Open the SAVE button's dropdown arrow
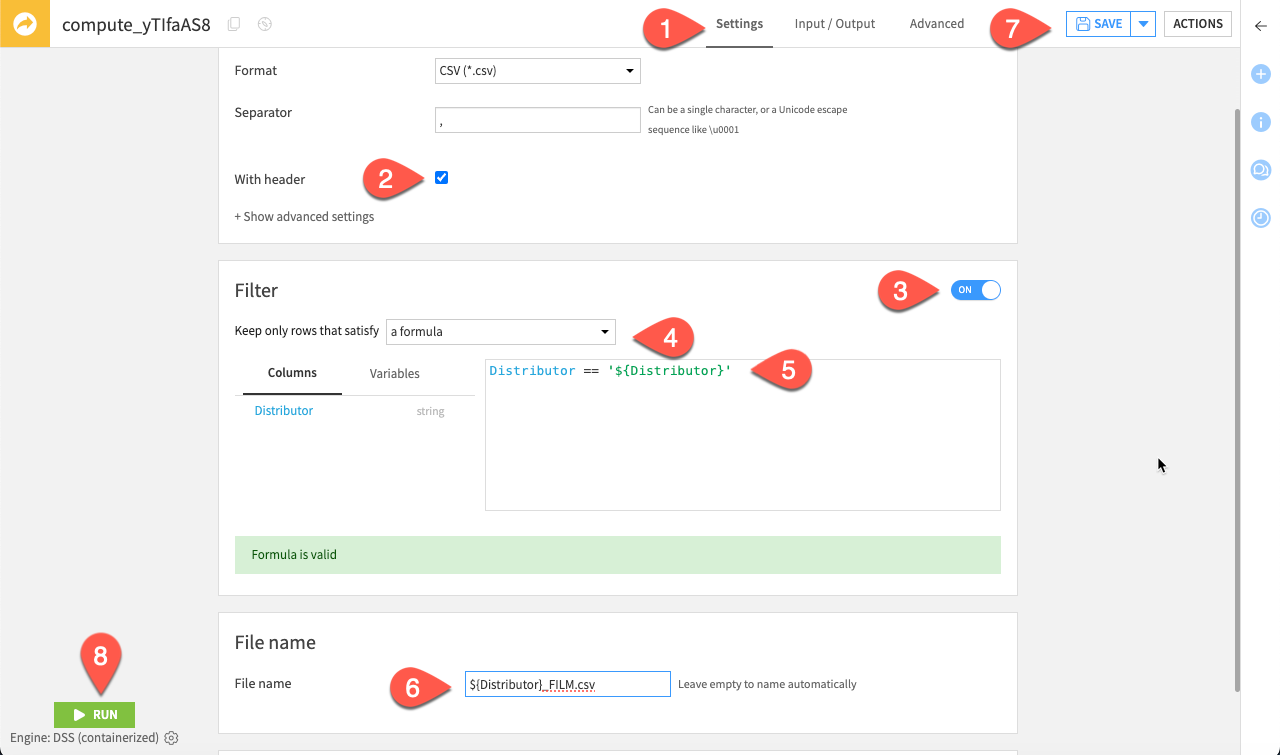1280x755 pixels. point(1144,23)
